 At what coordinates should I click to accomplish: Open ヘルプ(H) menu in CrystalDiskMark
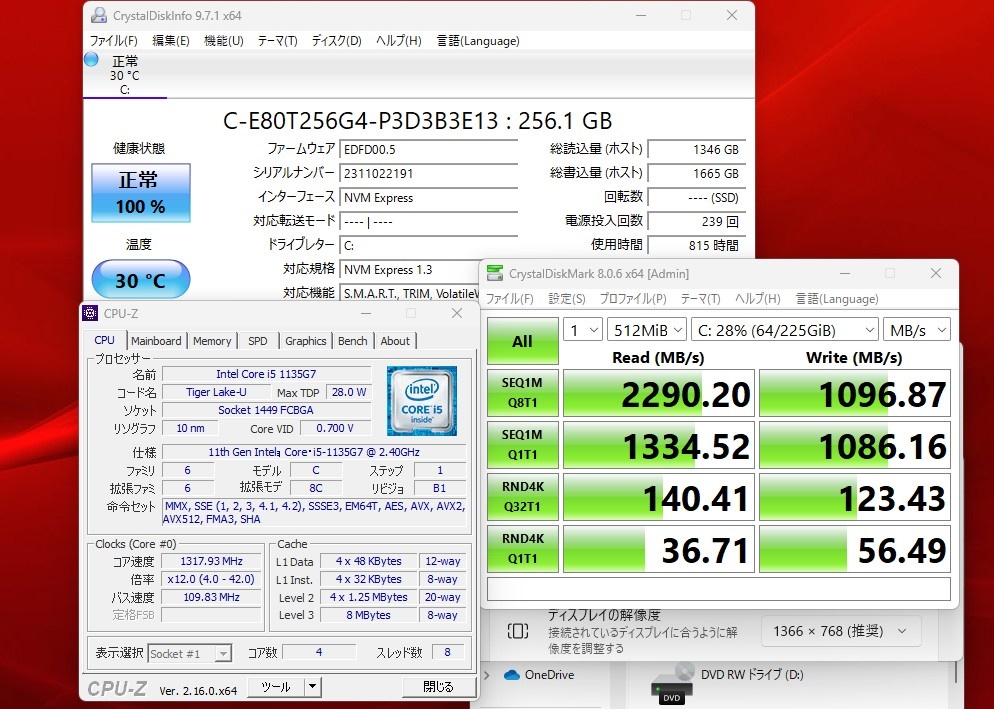[x=757, y=299]
